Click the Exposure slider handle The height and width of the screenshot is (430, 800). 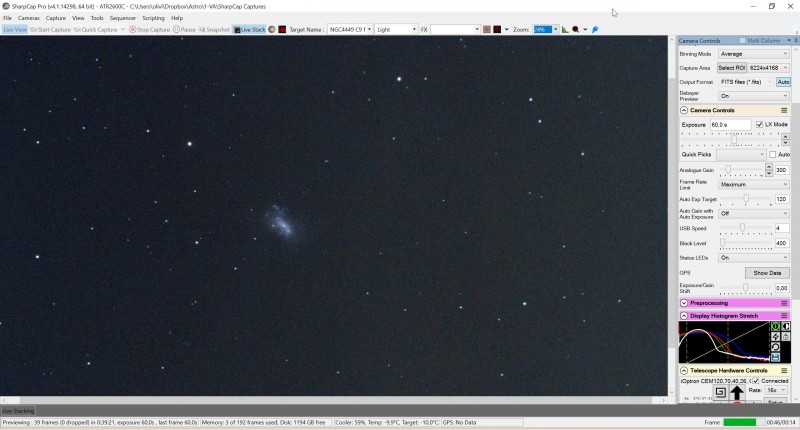pos(734,139)
